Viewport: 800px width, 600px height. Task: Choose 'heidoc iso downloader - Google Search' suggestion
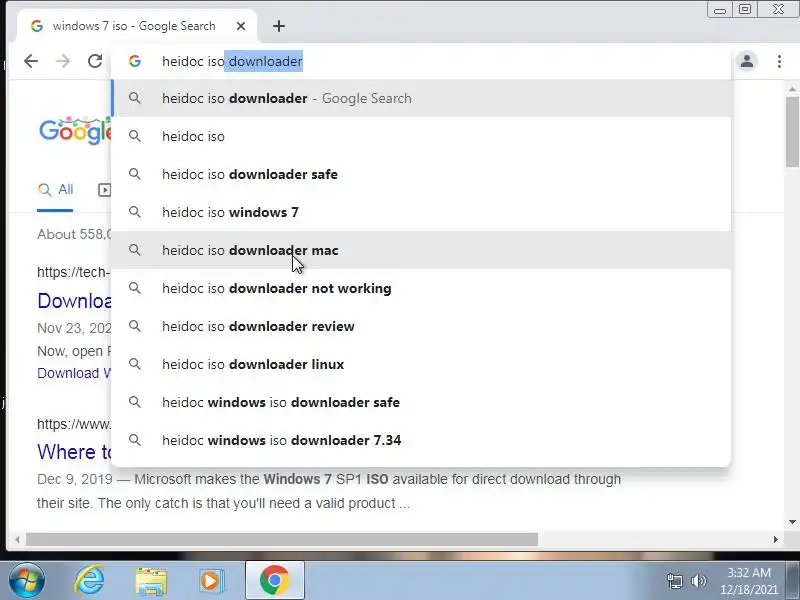[x=421, y=98]
